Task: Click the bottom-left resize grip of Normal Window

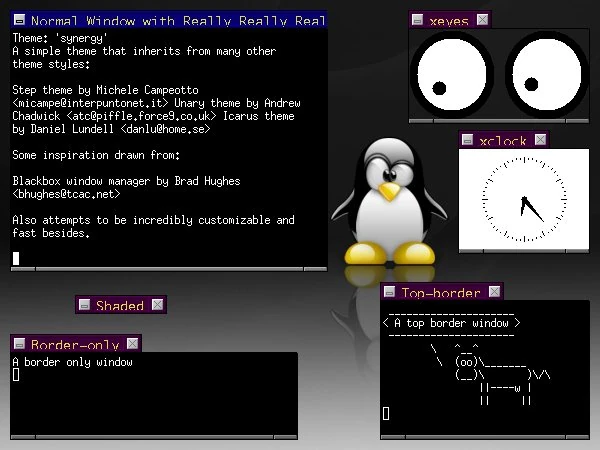Action: coord(23,269)
